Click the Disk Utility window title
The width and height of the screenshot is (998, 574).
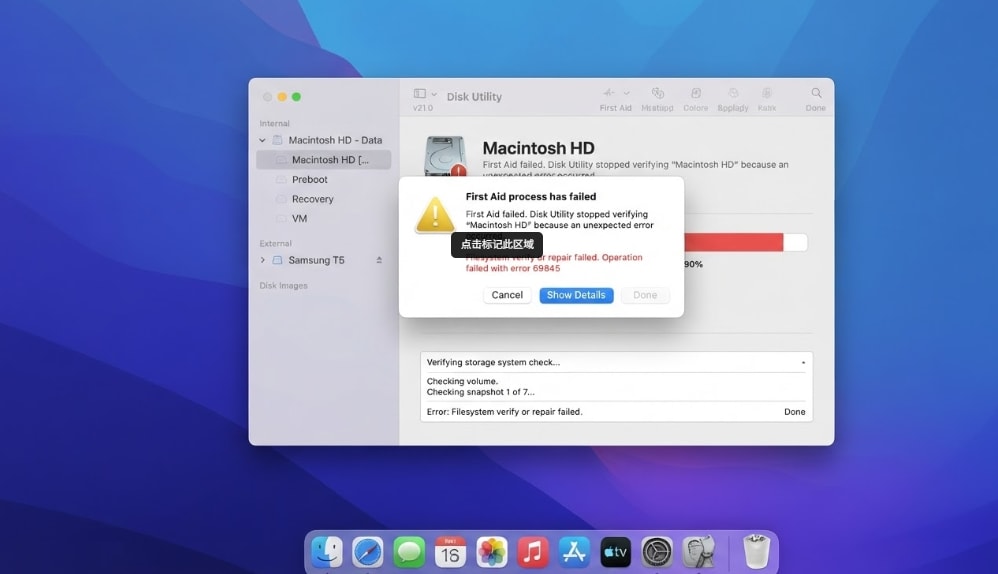point(474,97)
